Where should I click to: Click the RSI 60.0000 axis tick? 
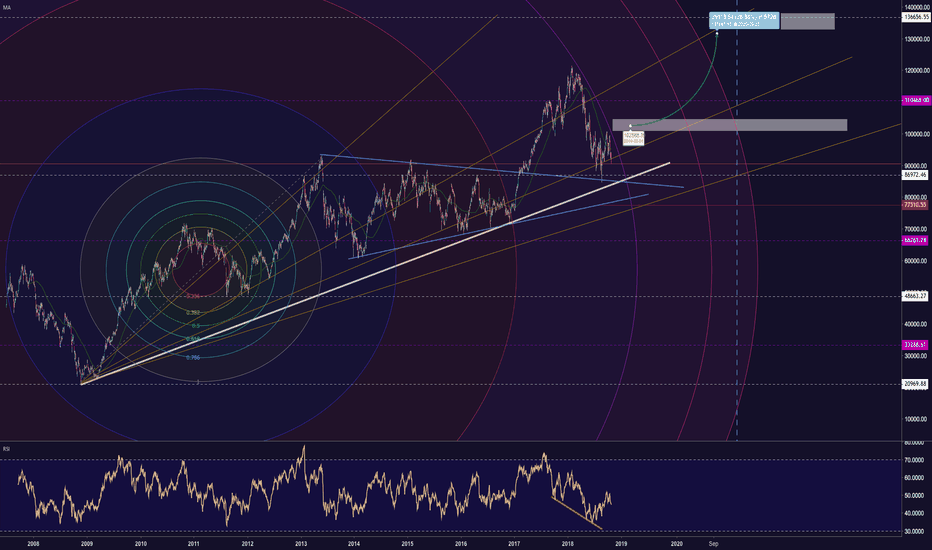tap(914, 477)
